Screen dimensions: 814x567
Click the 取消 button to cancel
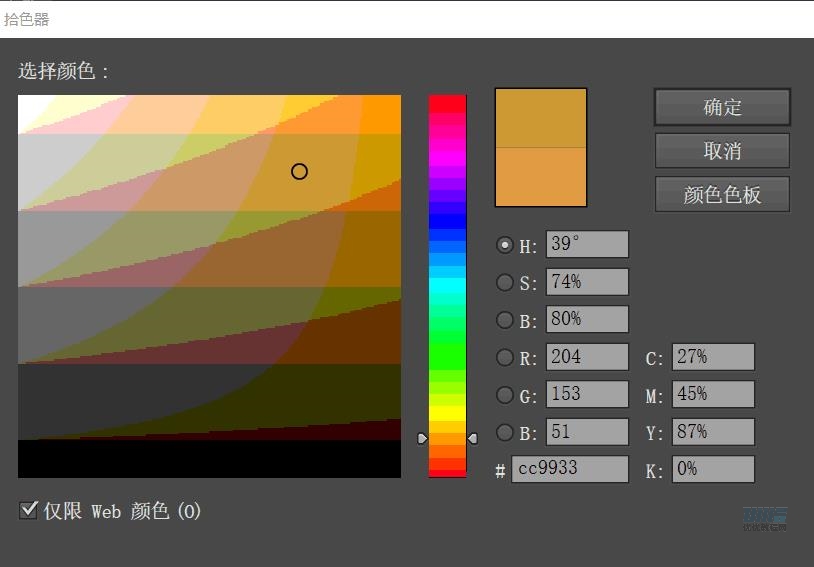point(722,151)
